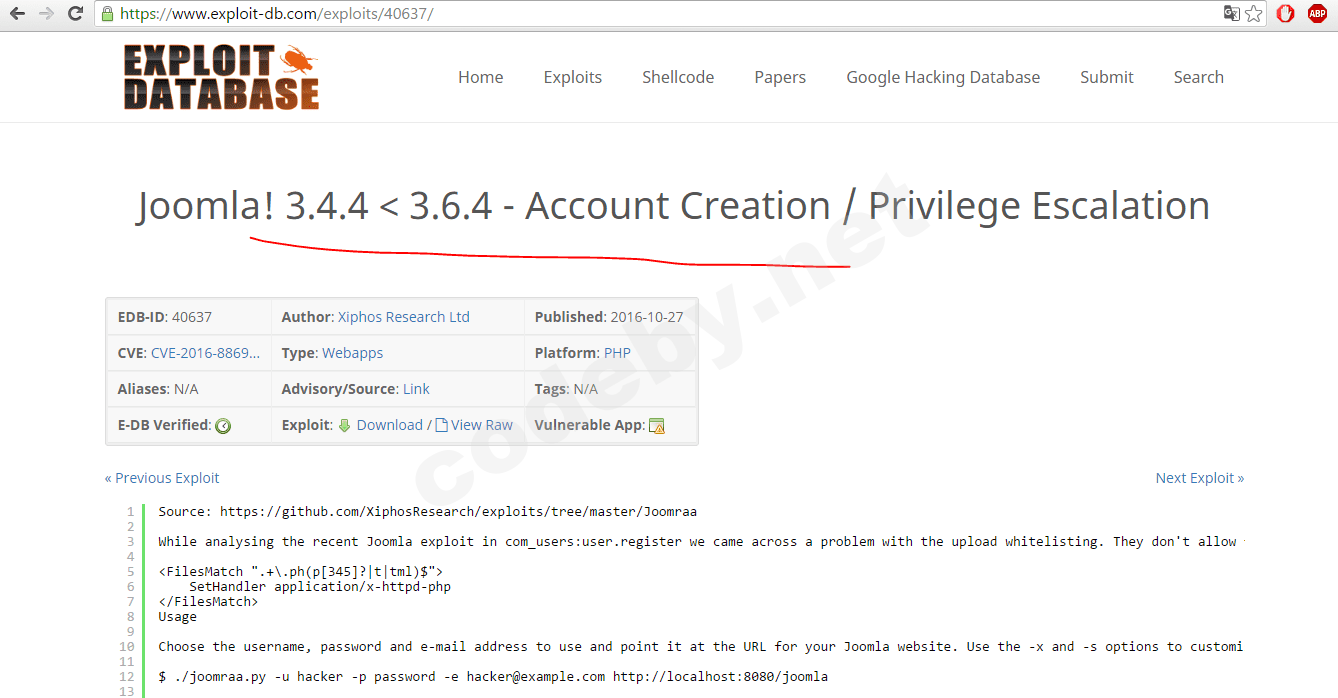Click the Source github URL code line

point(427,511)
